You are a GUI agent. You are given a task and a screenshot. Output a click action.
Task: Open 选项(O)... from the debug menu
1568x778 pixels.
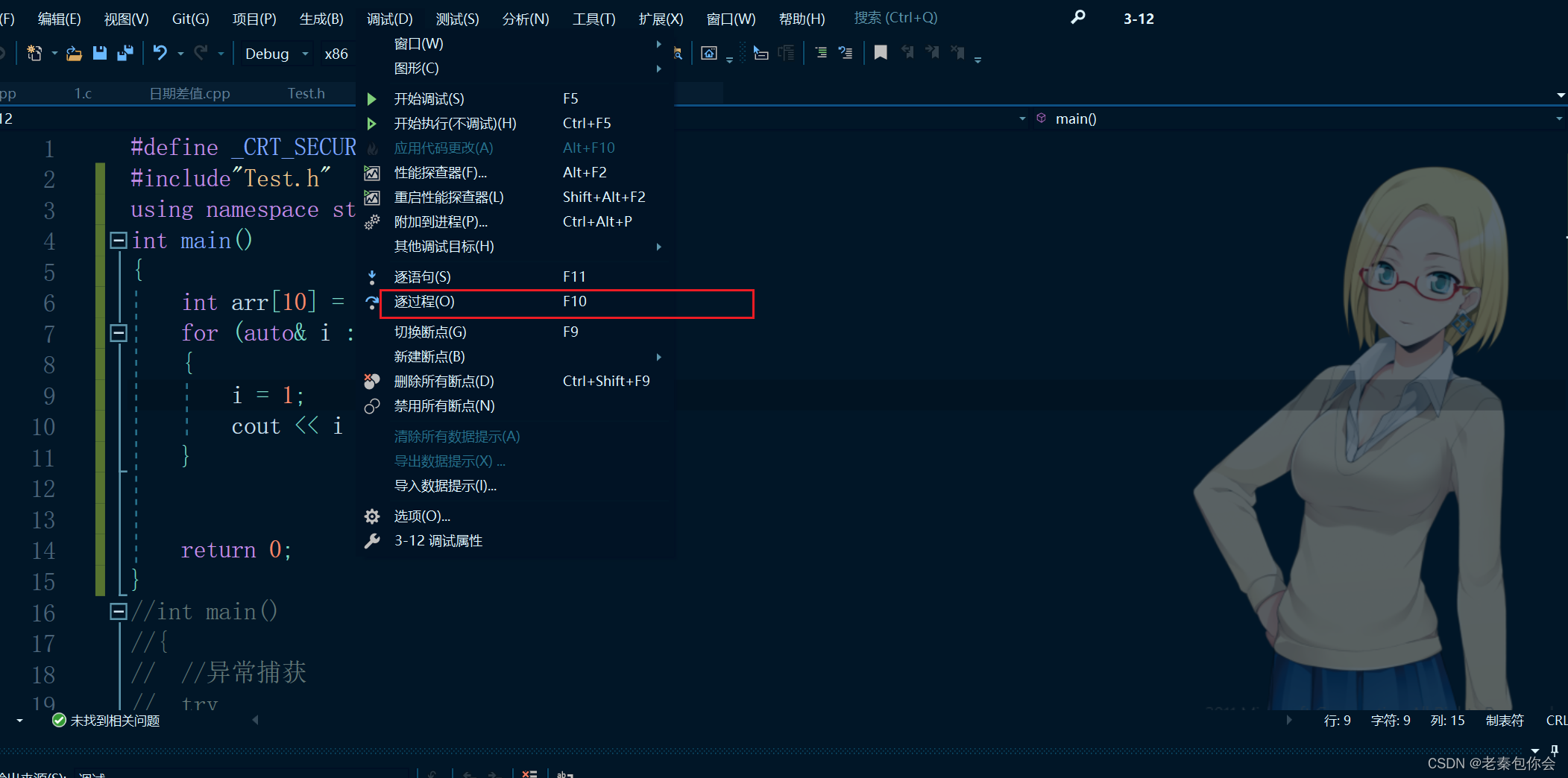pos(518,516)
